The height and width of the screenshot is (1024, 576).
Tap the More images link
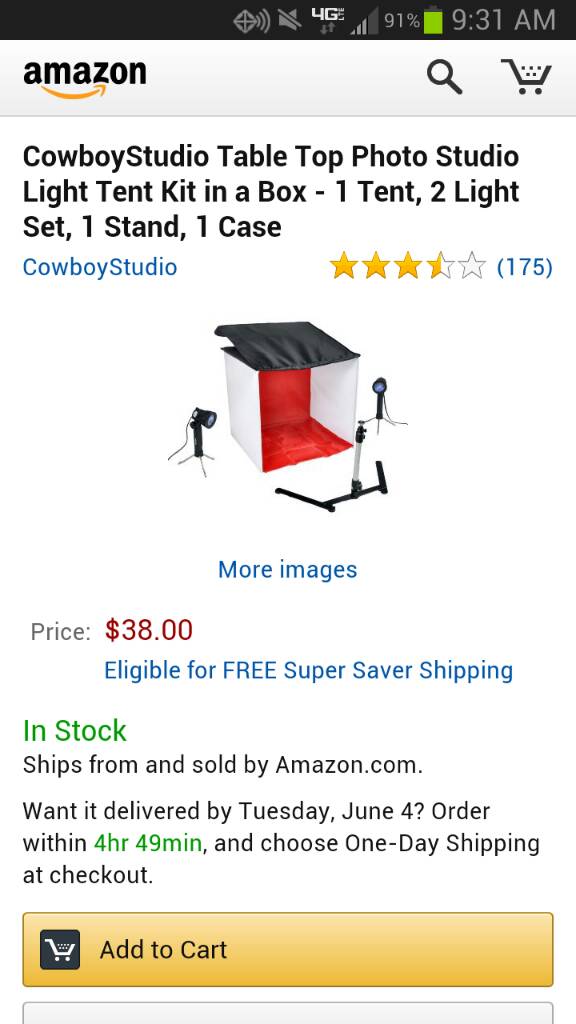click(287, 569)
